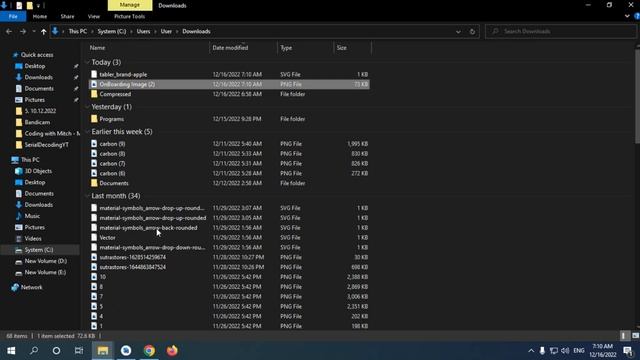Open the View ribbon tab
The image size is (640, 360).
tap(93, 16)
